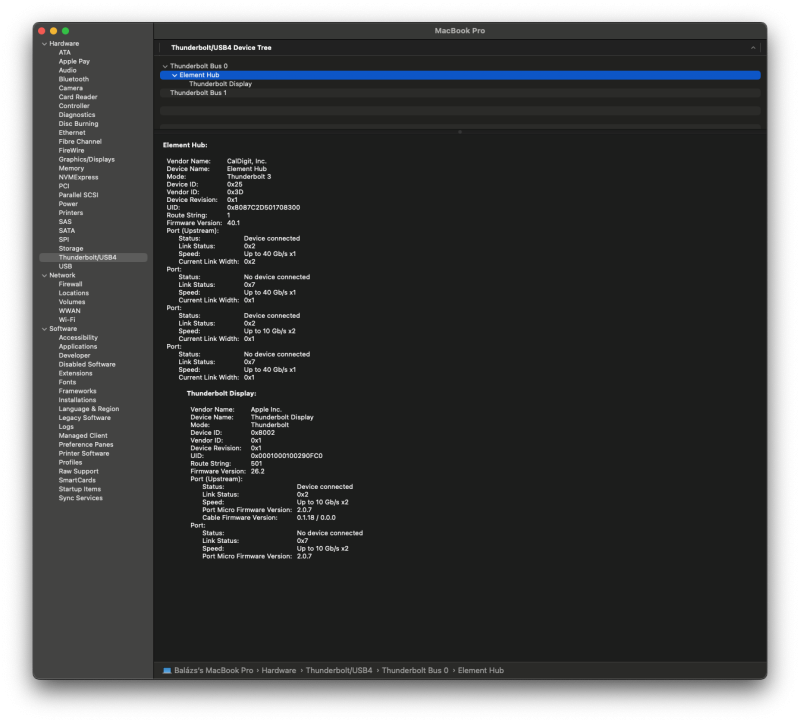The width and height of the screenshot is (800, 723).
Task: Open USB section
Action: coord(65,266)
